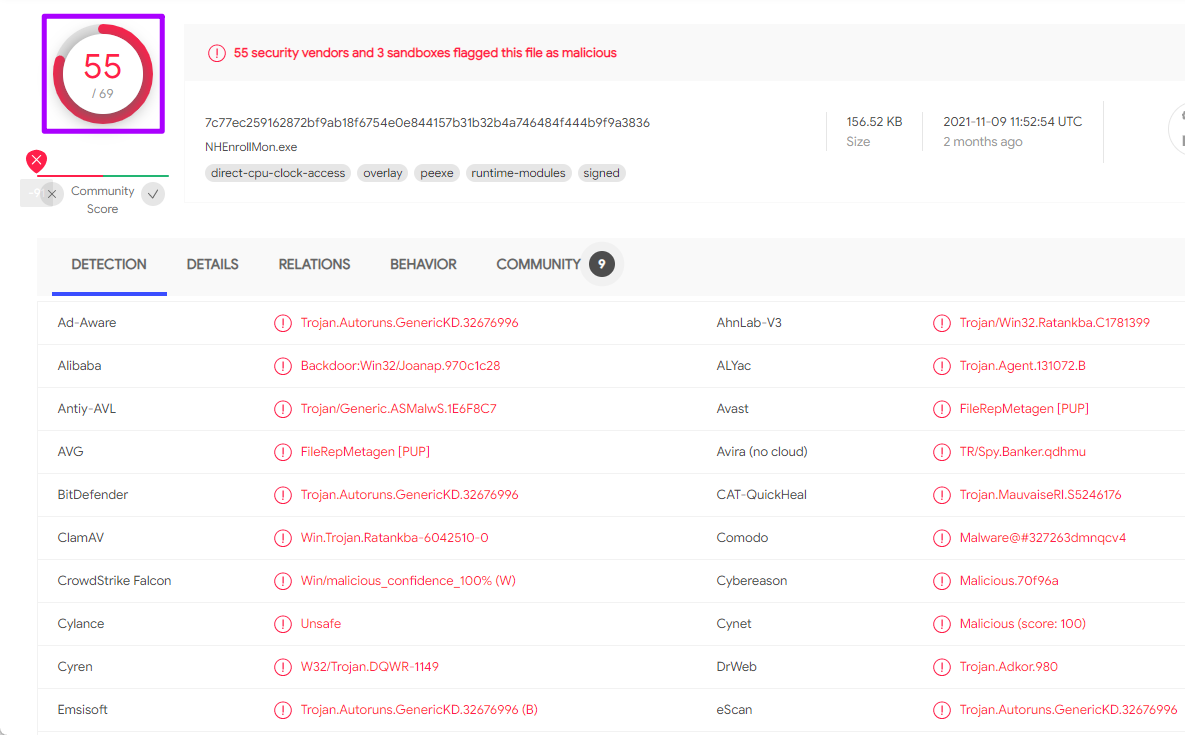Click the Ad-Aware detection alert icon
The width and height of the screenshot is (1185, 735).
click(283, 323)
